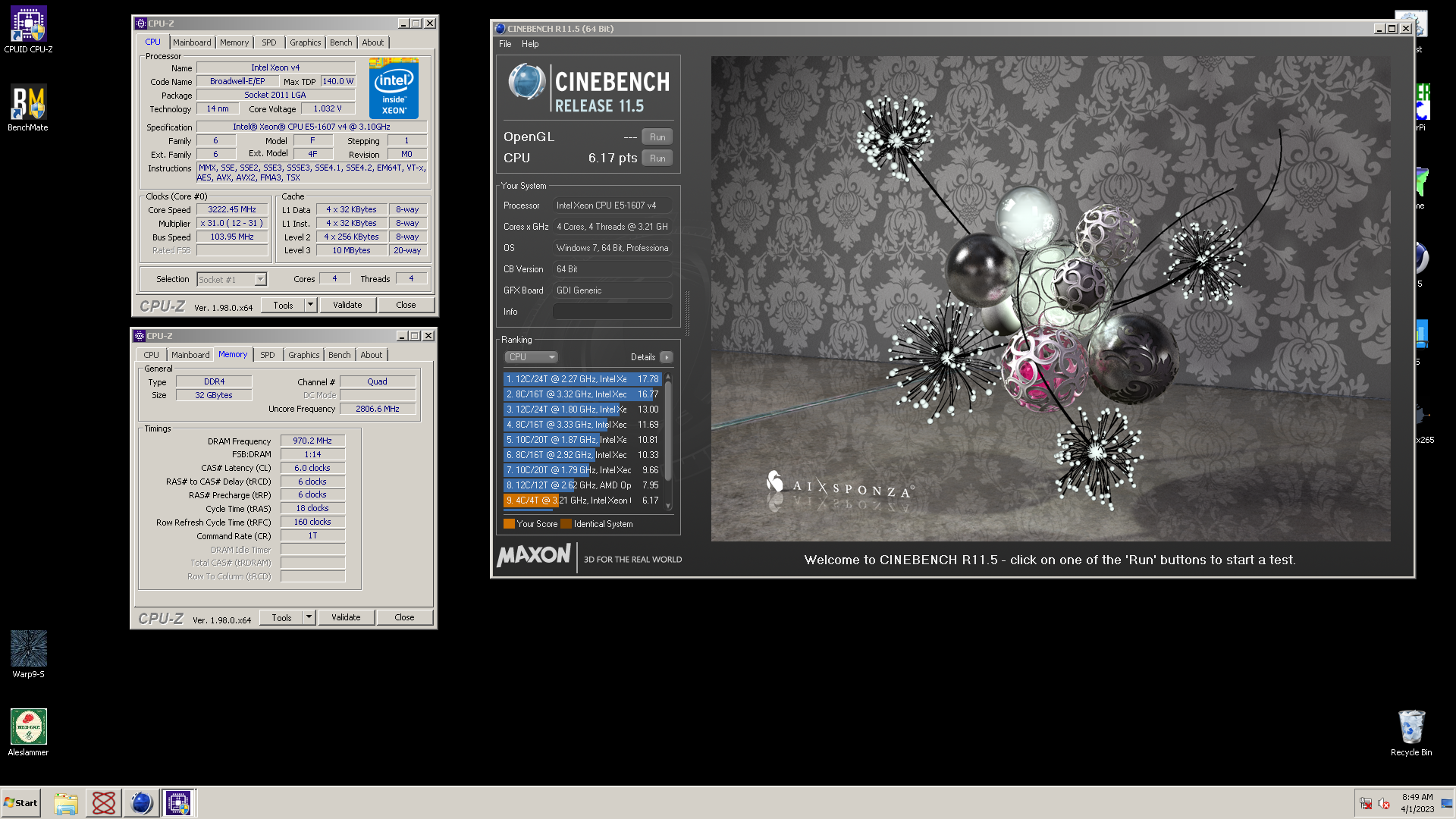Open Warp9-S desktop icon

(x=28, y=654)
